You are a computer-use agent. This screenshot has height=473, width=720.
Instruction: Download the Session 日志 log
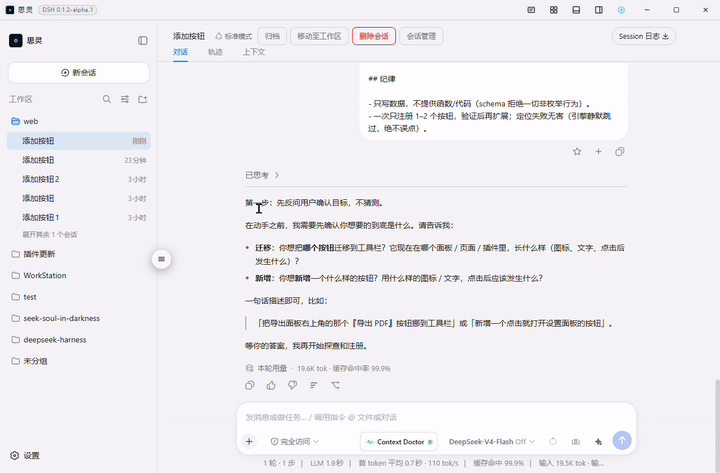coord(643,36)
